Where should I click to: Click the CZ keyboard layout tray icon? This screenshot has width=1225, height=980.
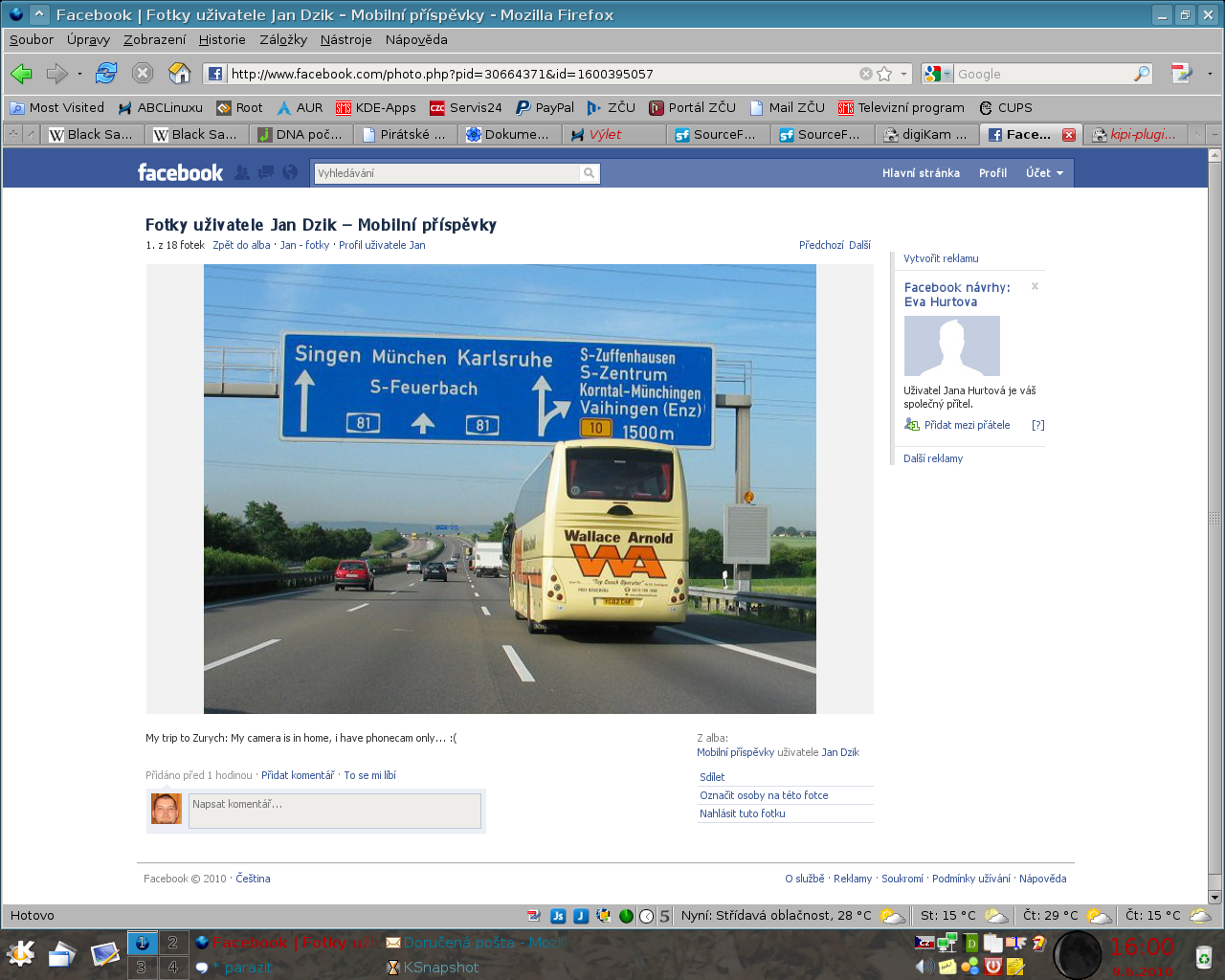pos(924,943)
